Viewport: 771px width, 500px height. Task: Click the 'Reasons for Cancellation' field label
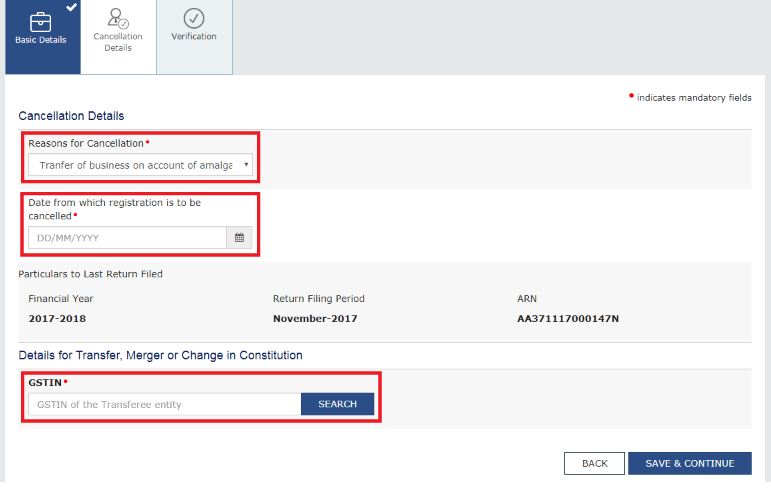click(85, 143)
